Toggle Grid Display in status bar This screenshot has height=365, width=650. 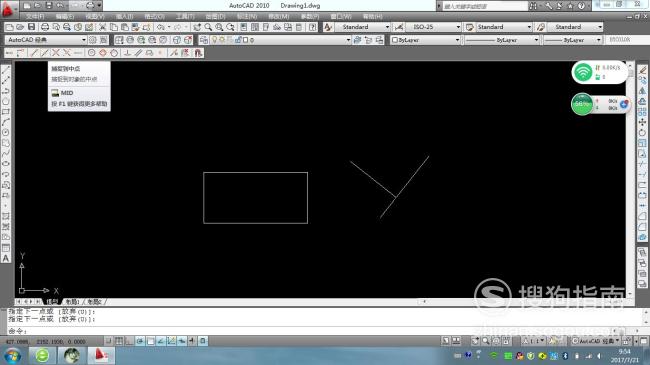[x=119, y=341]
